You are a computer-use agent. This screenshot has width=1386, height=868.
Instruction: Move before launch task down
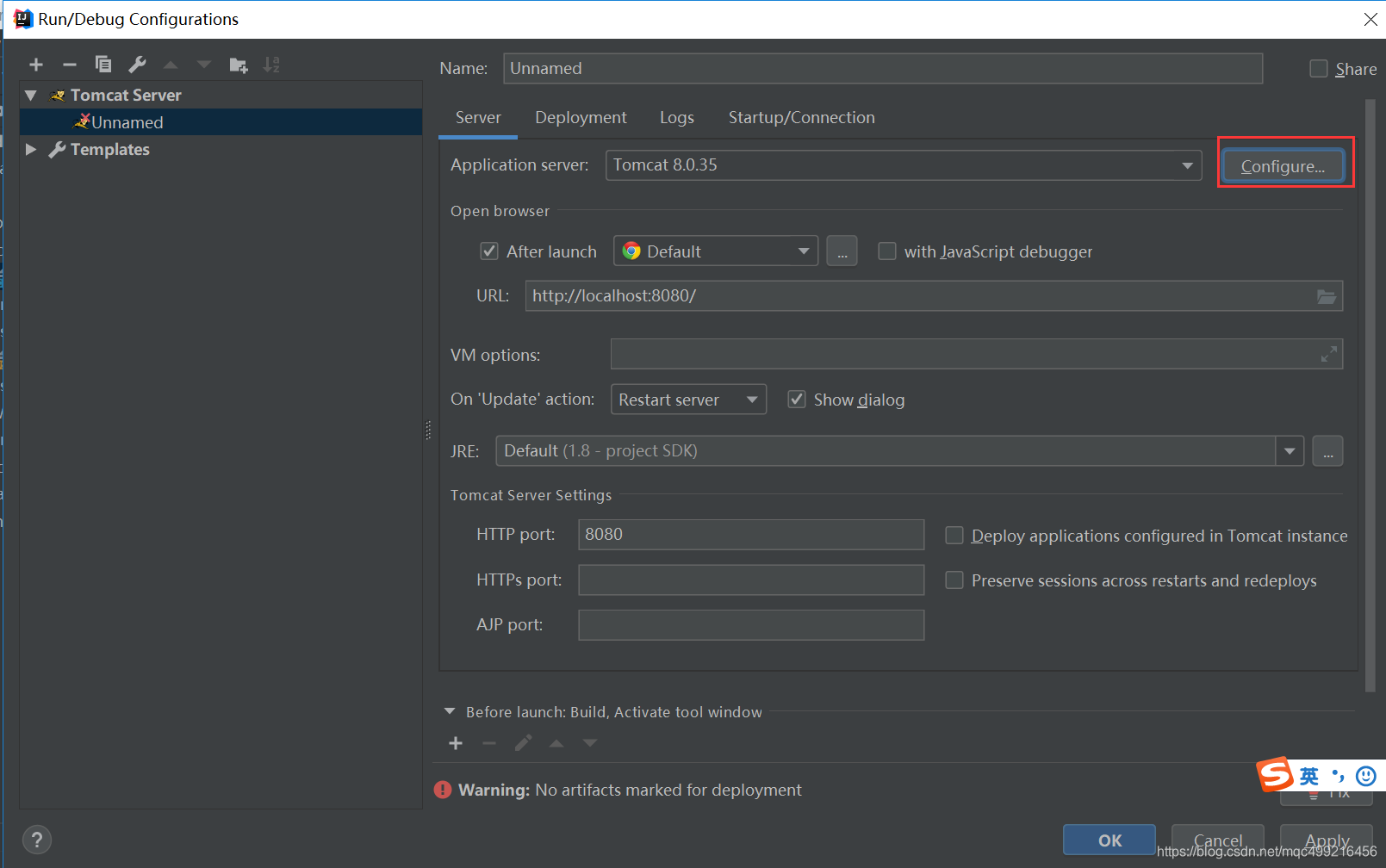point(590,743)
